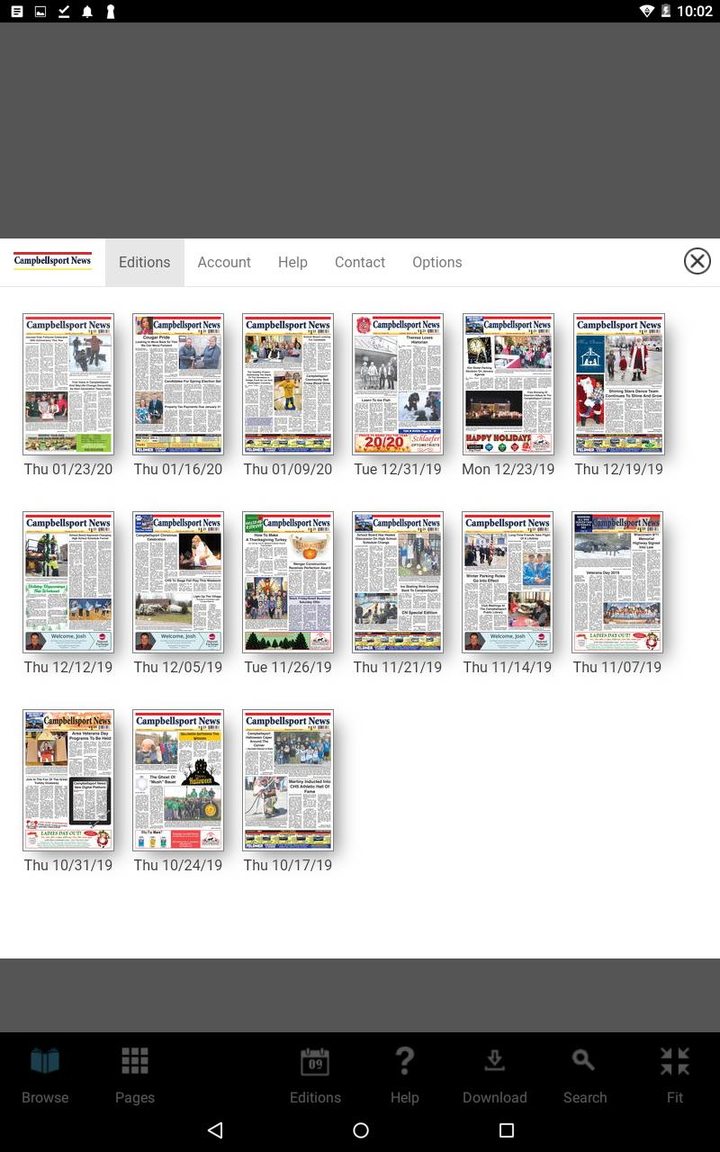Click the 'Thu 11/07/19' date label
Screen dimensions: 720x1152
pos(617,667)
